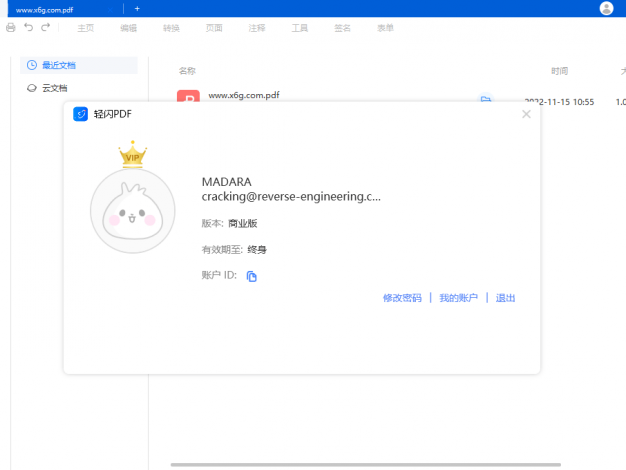Select 最近文档 in the sidebar
The image size is (626, 470).
pyautogui.click(x=79, y=65)
